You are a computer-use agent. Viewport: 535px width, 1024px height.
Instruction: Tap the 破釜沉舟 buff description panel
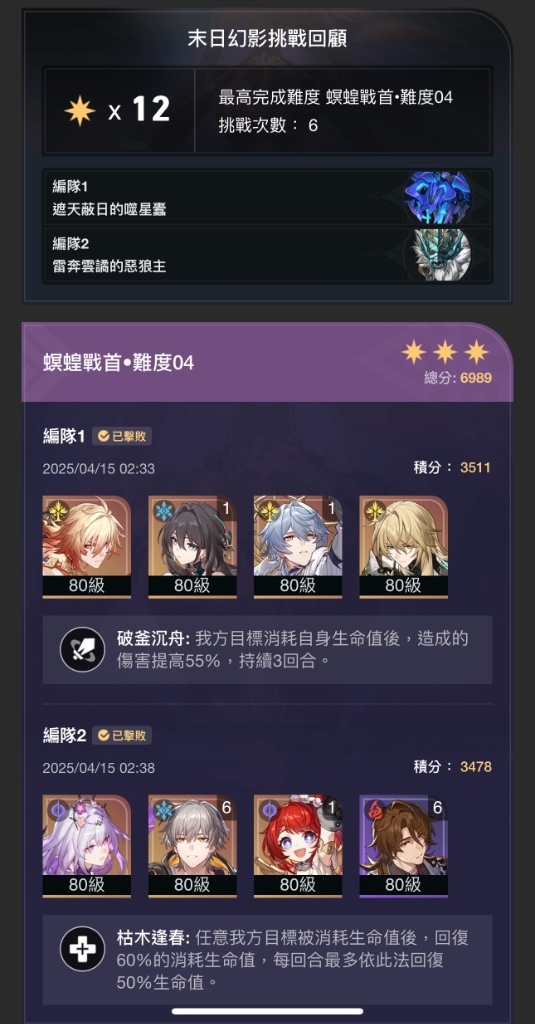(267, 649)
